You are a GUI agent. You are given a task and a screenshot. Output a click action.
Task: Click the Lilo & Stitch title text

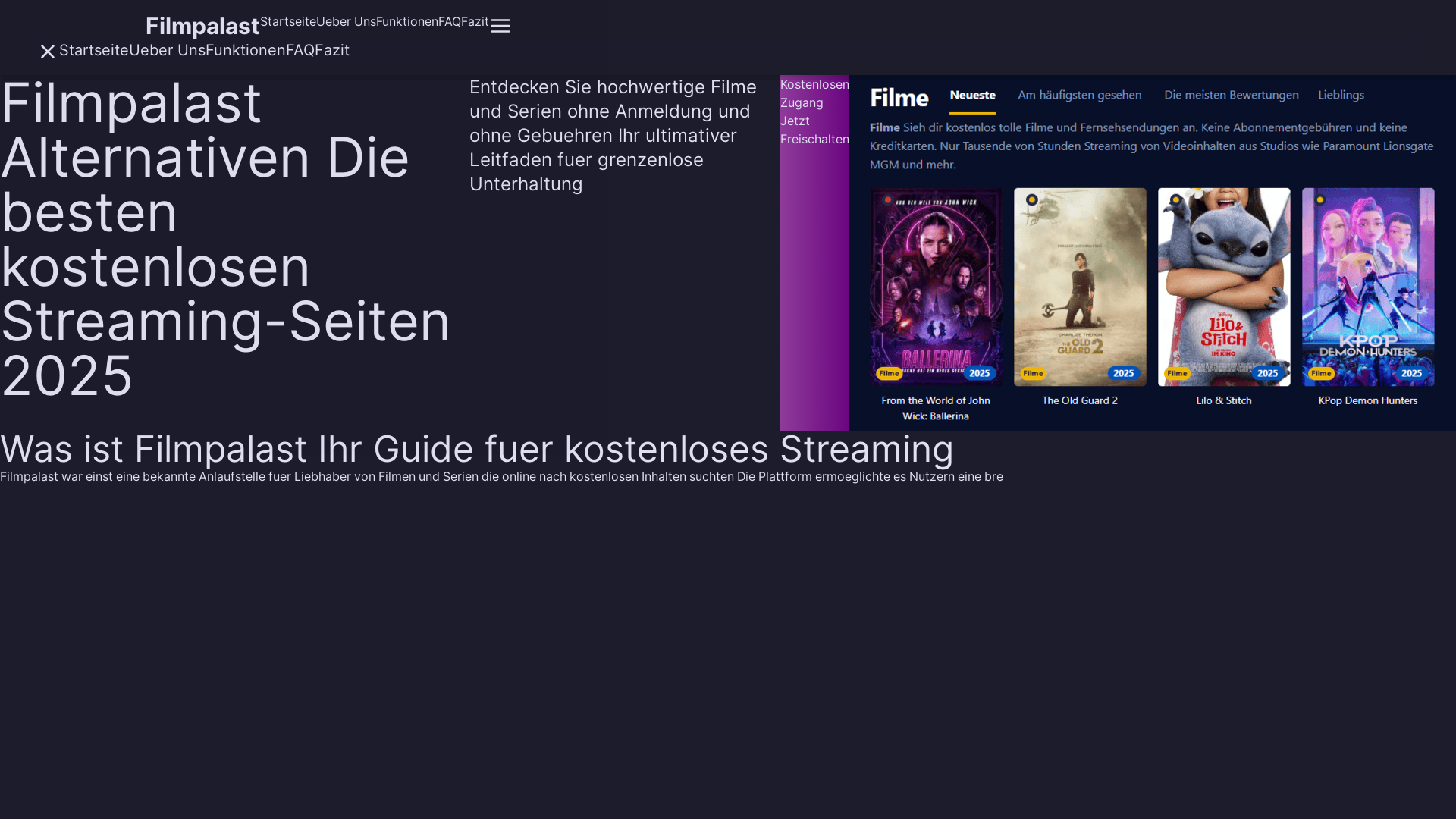pyautogui.click(x=1224, y=400)
